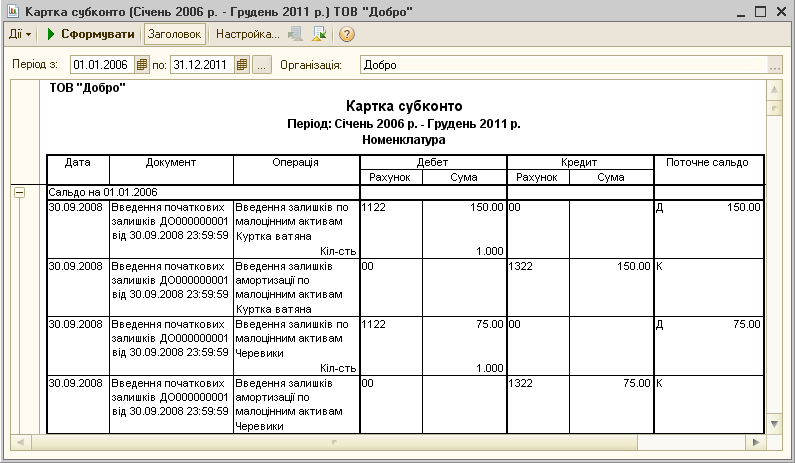The height and width of the screenshot is (463, 795).
Task: Click the Картка субконто report title
Action: 404,106
